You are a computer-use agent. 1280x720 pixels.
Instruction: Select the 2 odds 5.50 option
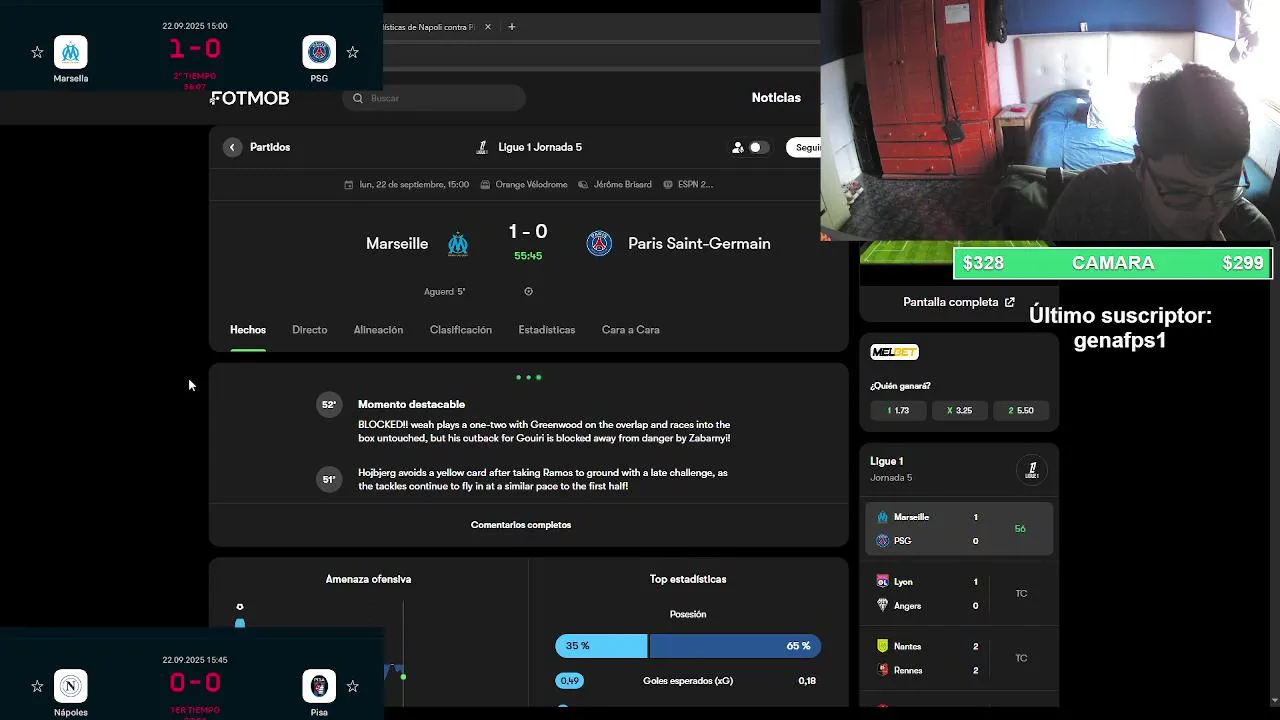(1021, 410)
